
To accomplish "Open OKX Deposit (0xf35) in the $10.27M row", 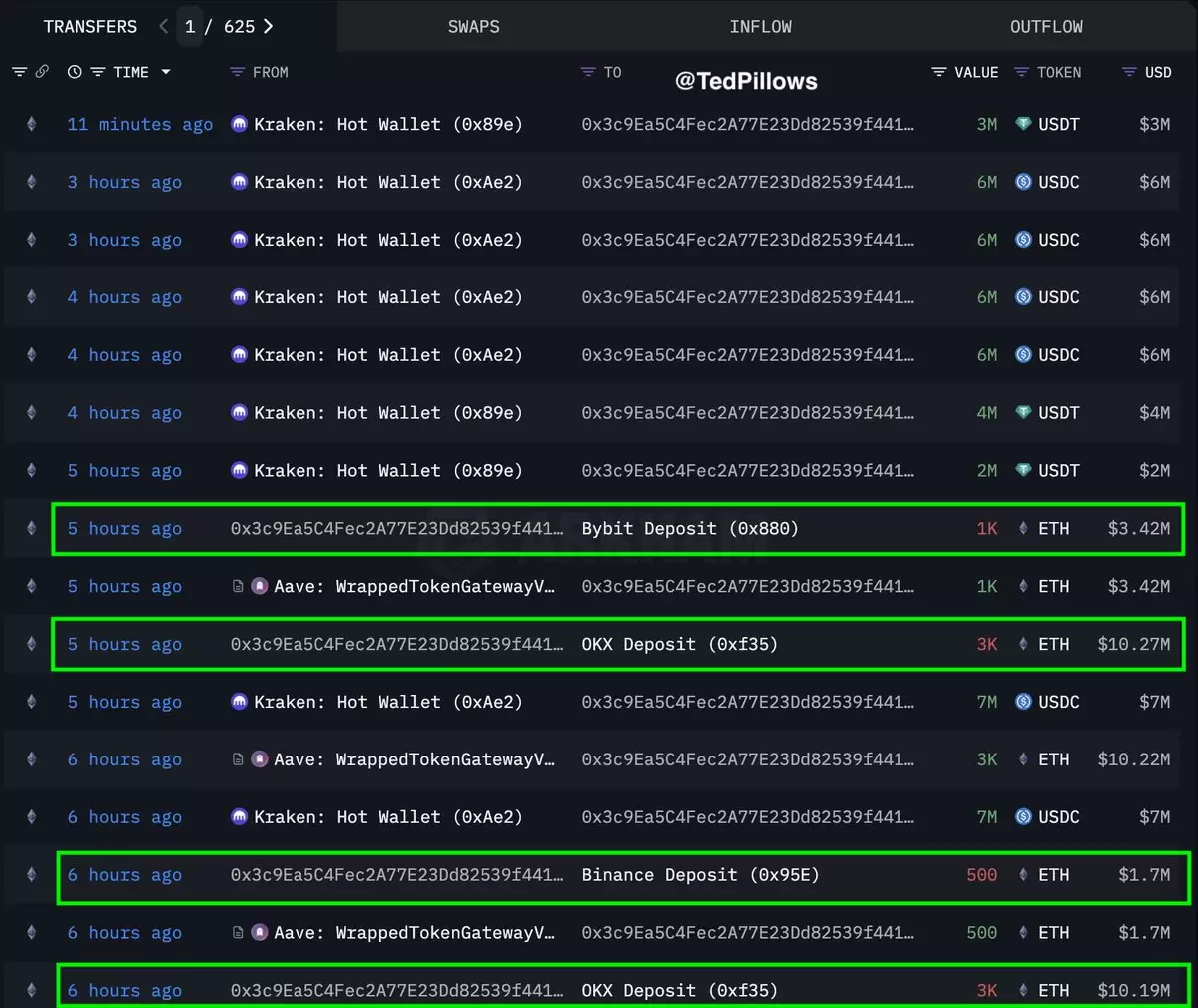I will click(x=679, y=644).
